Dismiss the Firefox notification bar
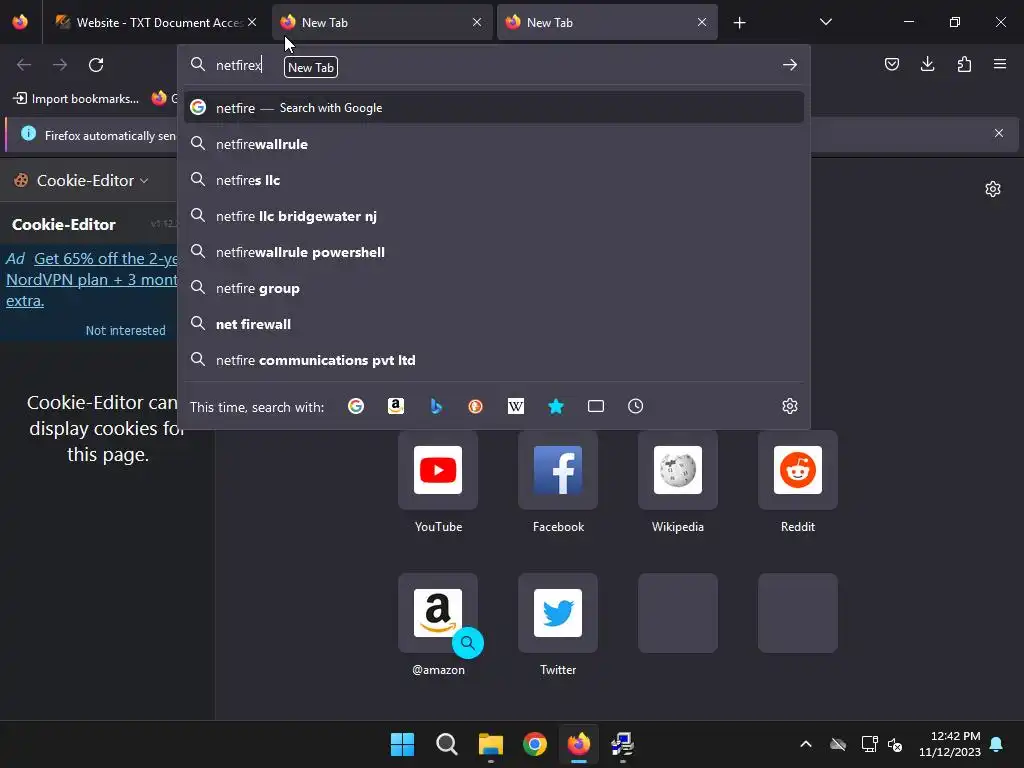 point(999,133)
